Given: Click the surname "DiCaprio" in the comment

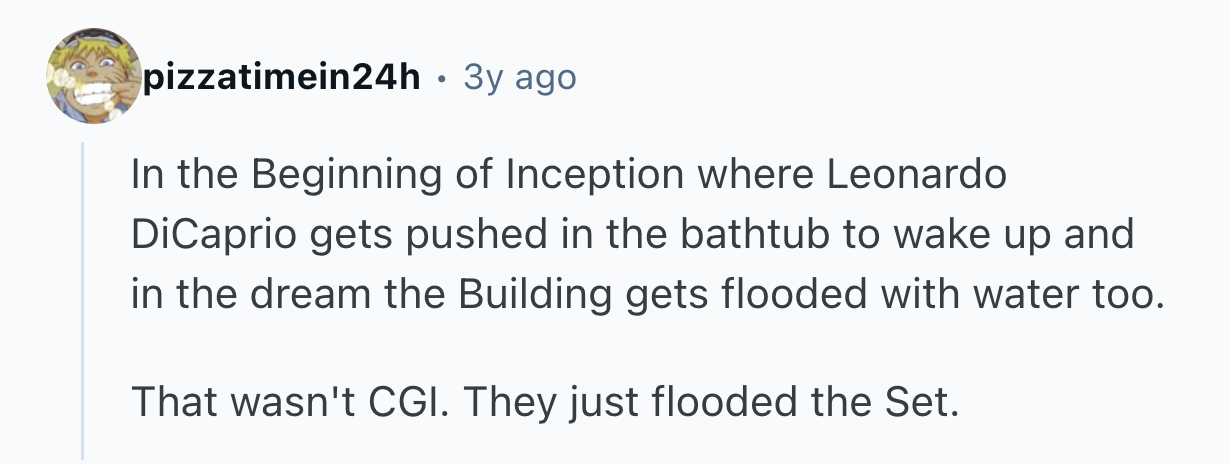Looking at the screenshot, I should pos(207,235).
